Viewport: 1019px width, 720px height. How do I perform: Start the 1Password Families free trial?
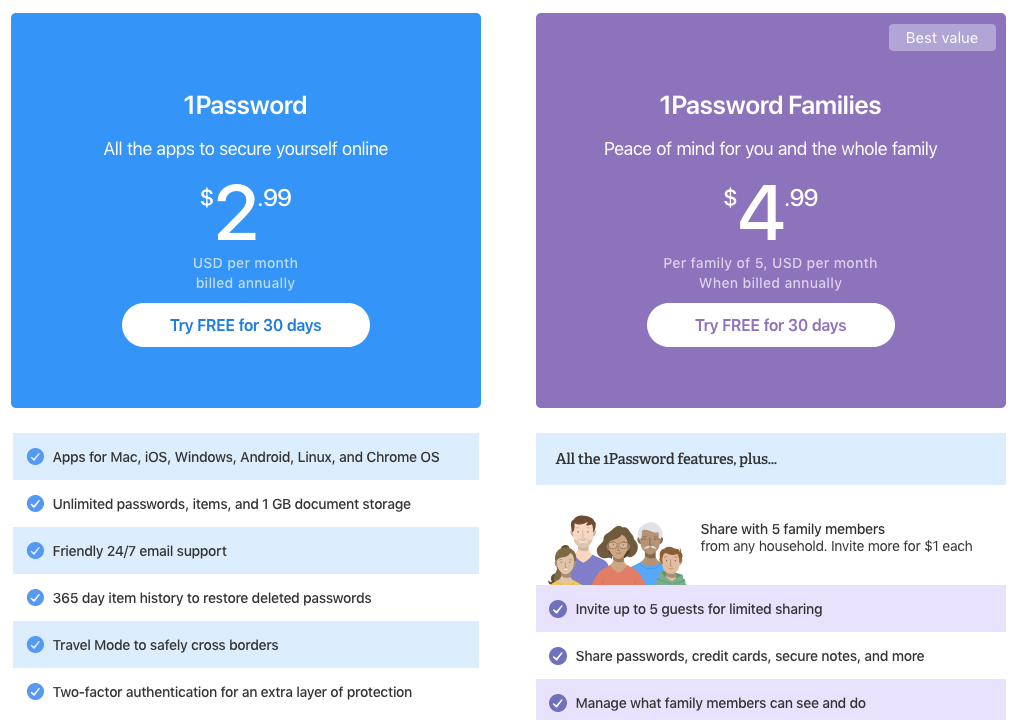pos(770,325)
